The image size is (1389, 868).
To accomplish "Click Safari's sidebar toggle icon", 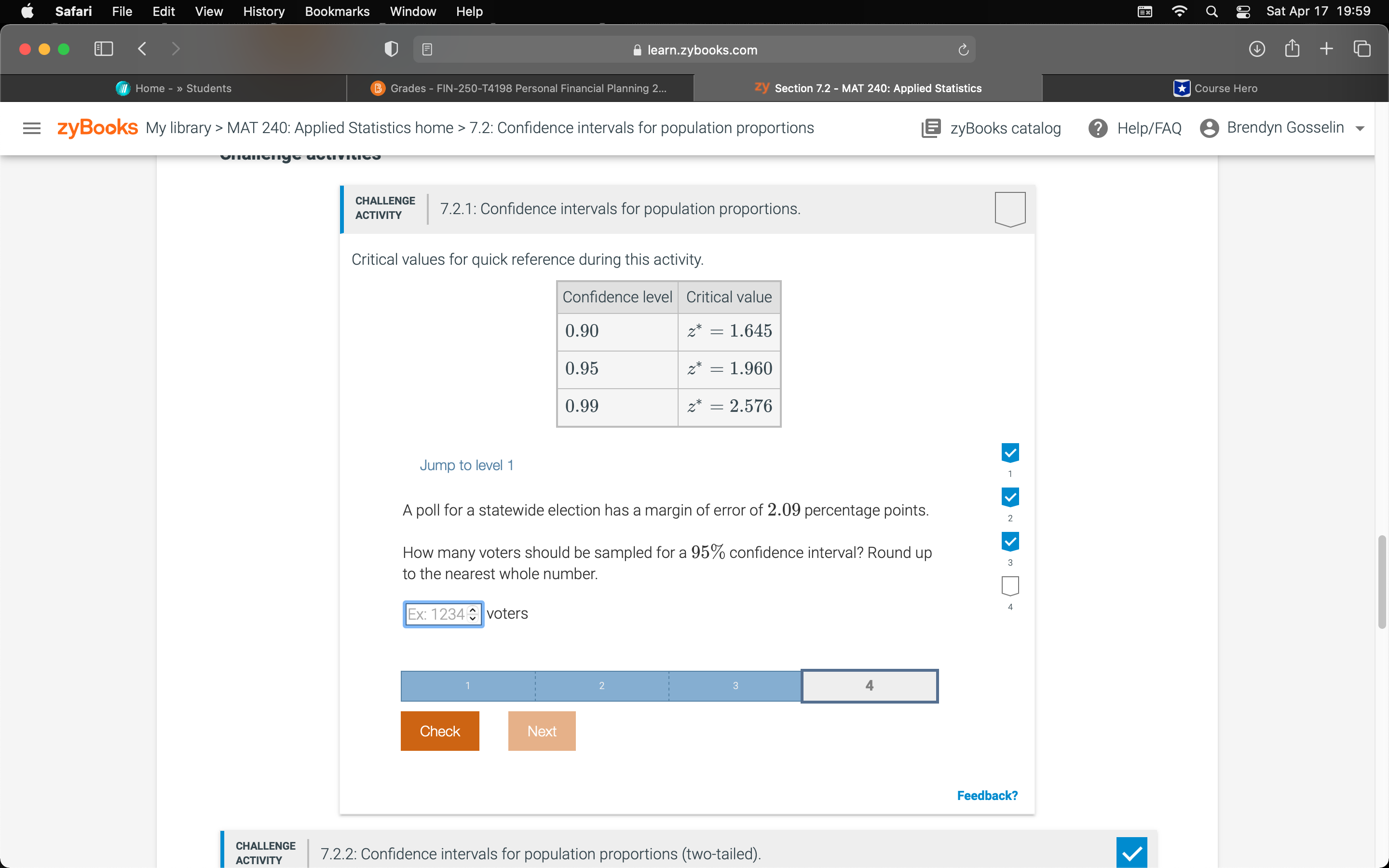I will 103,49.
